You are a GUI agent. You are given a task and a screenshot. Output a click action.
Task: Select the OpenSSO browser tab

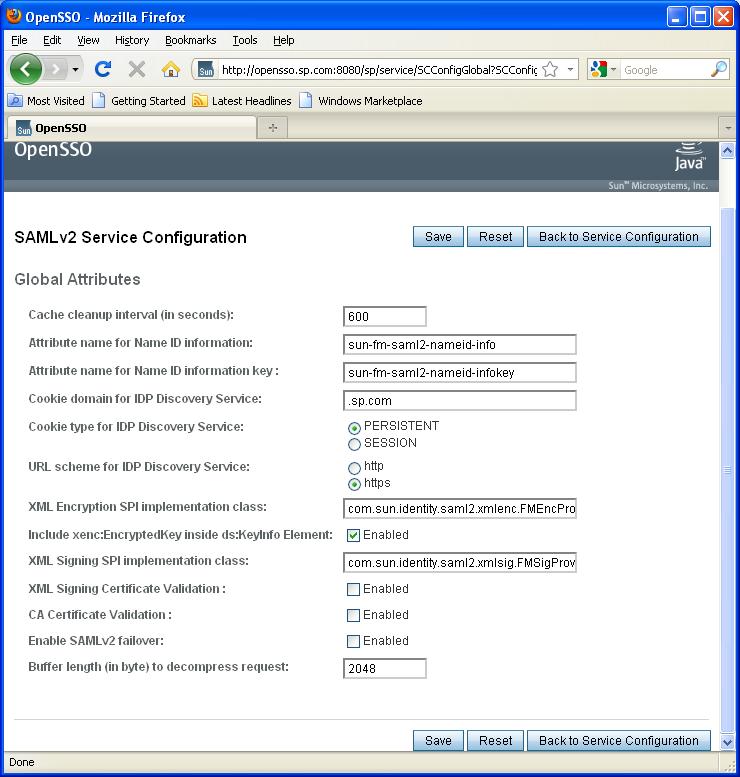[131, 128]
